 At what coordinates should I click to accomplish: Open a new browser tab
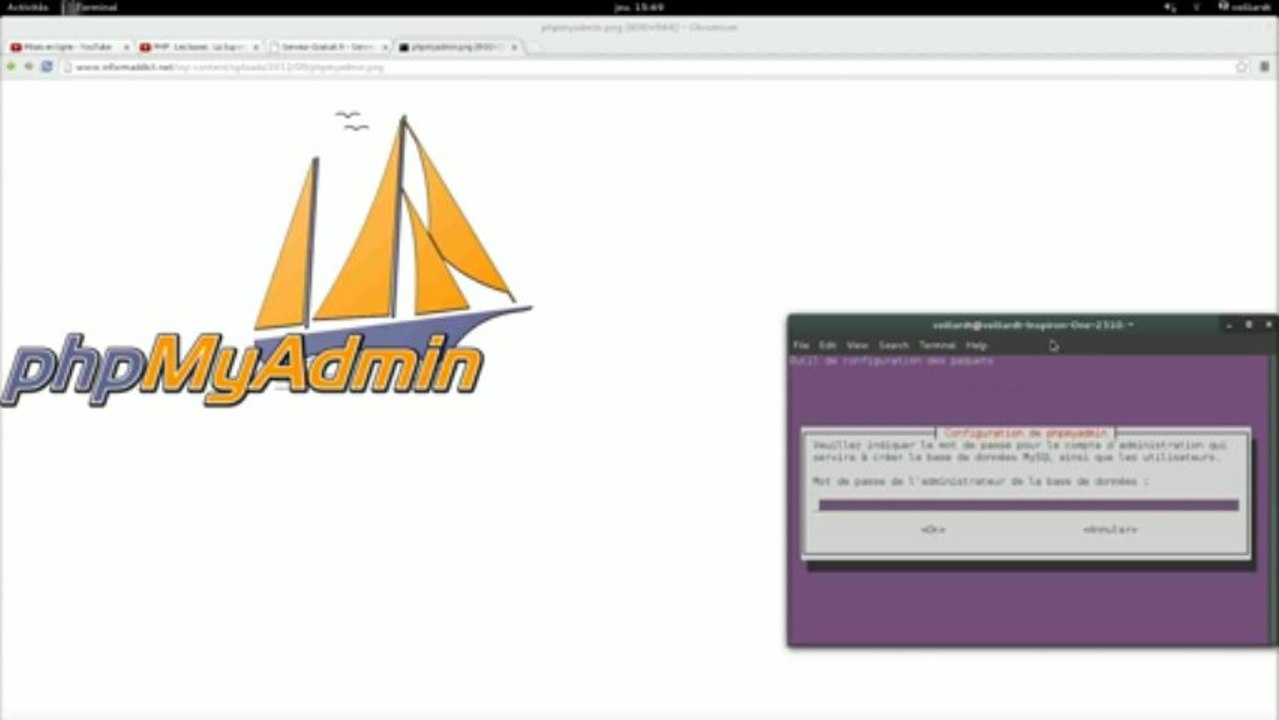535,47
